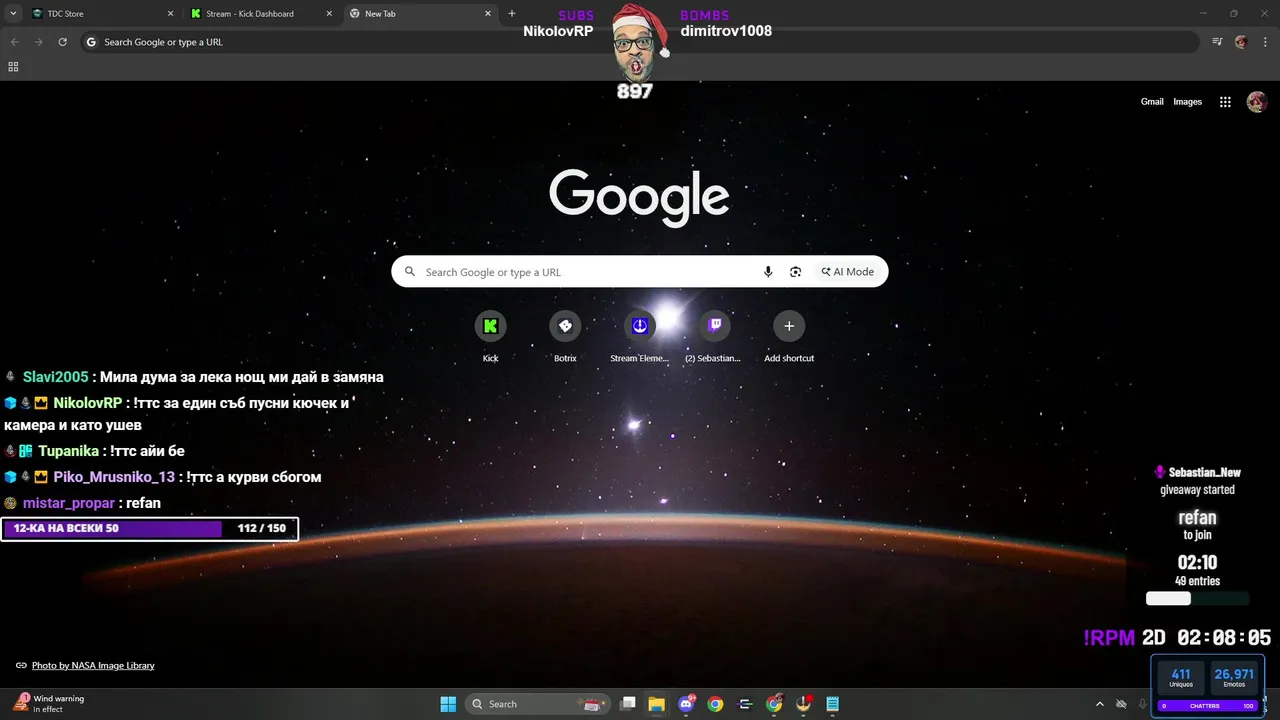Click the NikolovRP chat username

(87, 403)
